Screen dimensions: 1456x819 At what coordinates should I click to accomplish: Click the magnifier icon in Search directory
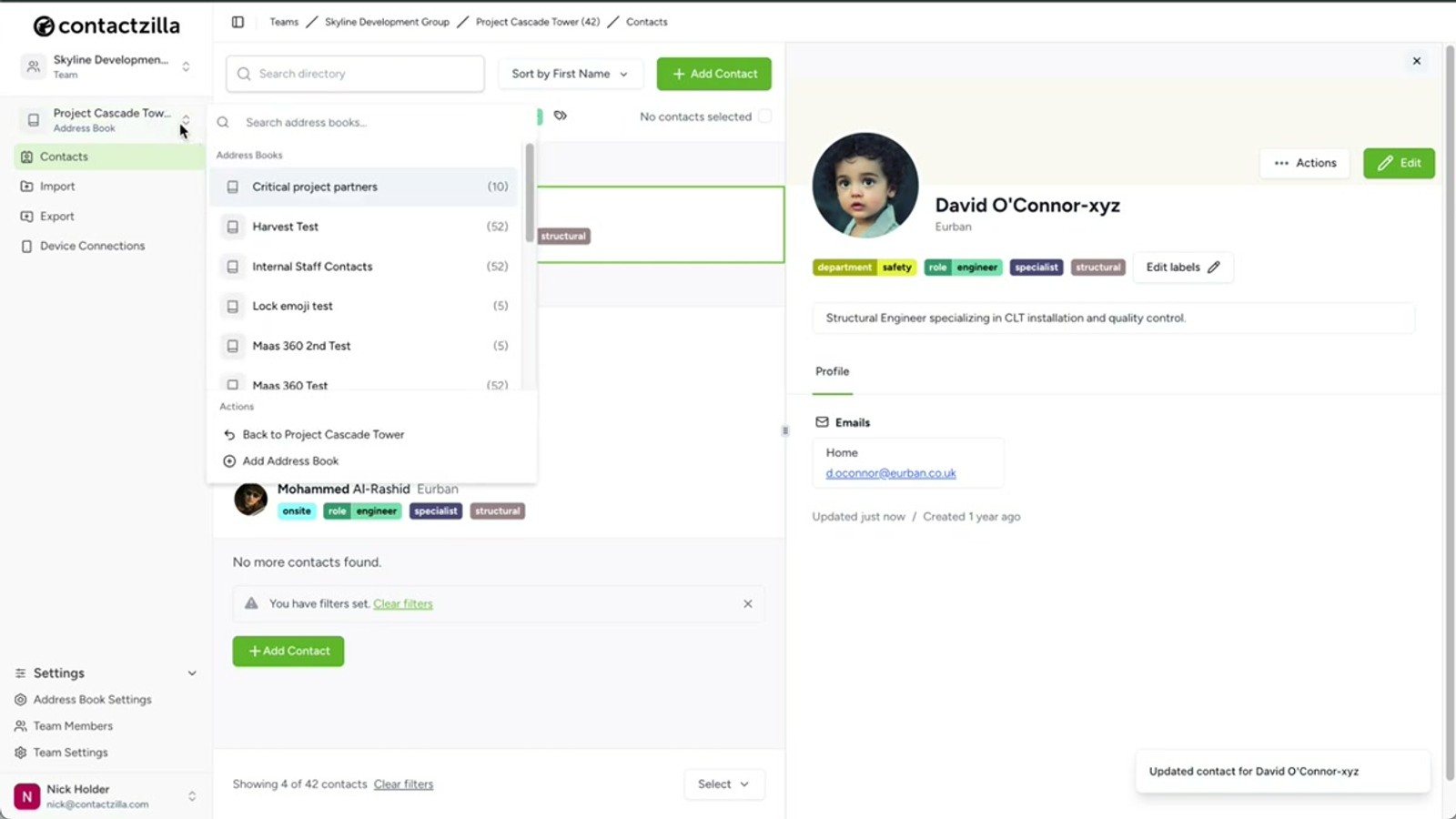click(x=244, y=74)
